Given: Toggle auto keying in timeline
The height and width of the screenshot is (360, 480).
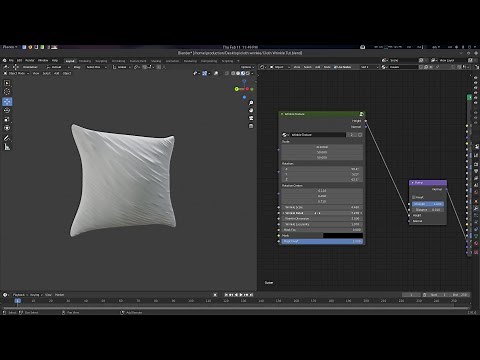Looking at the screenshot, I should coord(215,295).
